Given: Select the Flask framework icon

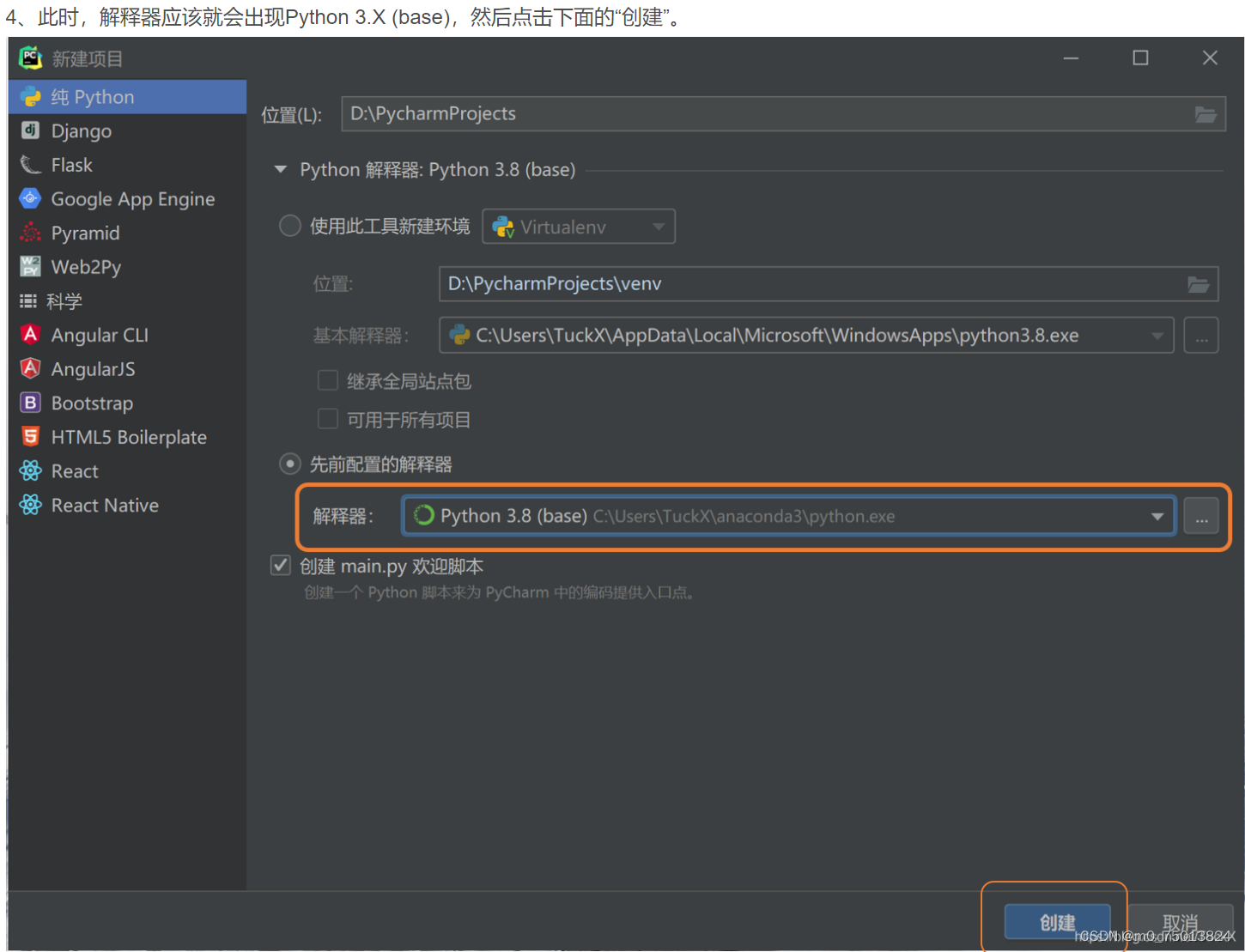Looking at the screenshot, I should tap(32, 164).
